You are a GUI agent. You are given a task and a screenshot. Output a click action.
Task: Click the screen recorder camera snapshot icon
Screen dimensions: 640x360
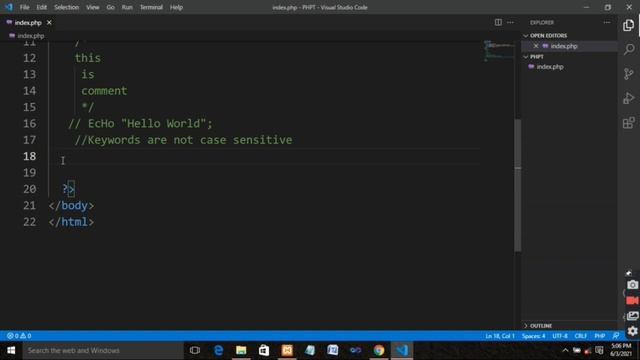[632, 285]
